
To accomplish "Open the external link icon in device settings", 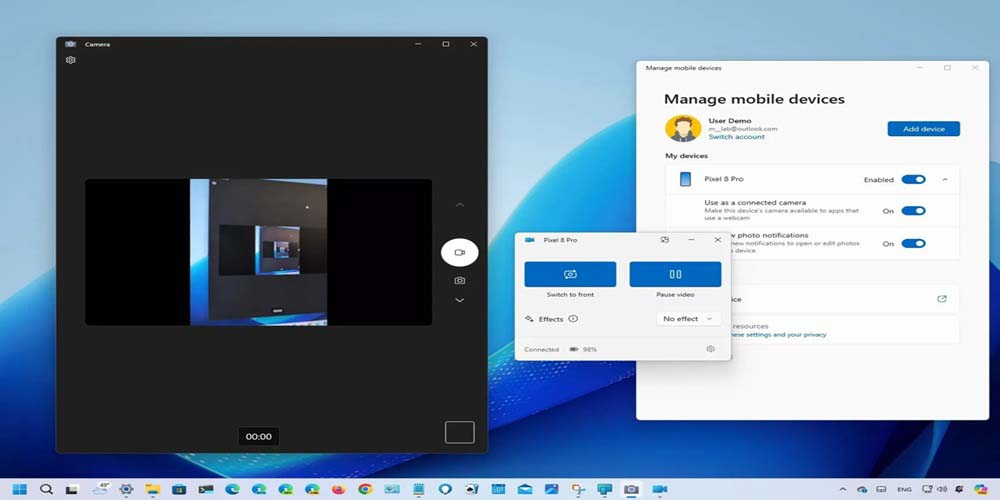I will 941,299.
